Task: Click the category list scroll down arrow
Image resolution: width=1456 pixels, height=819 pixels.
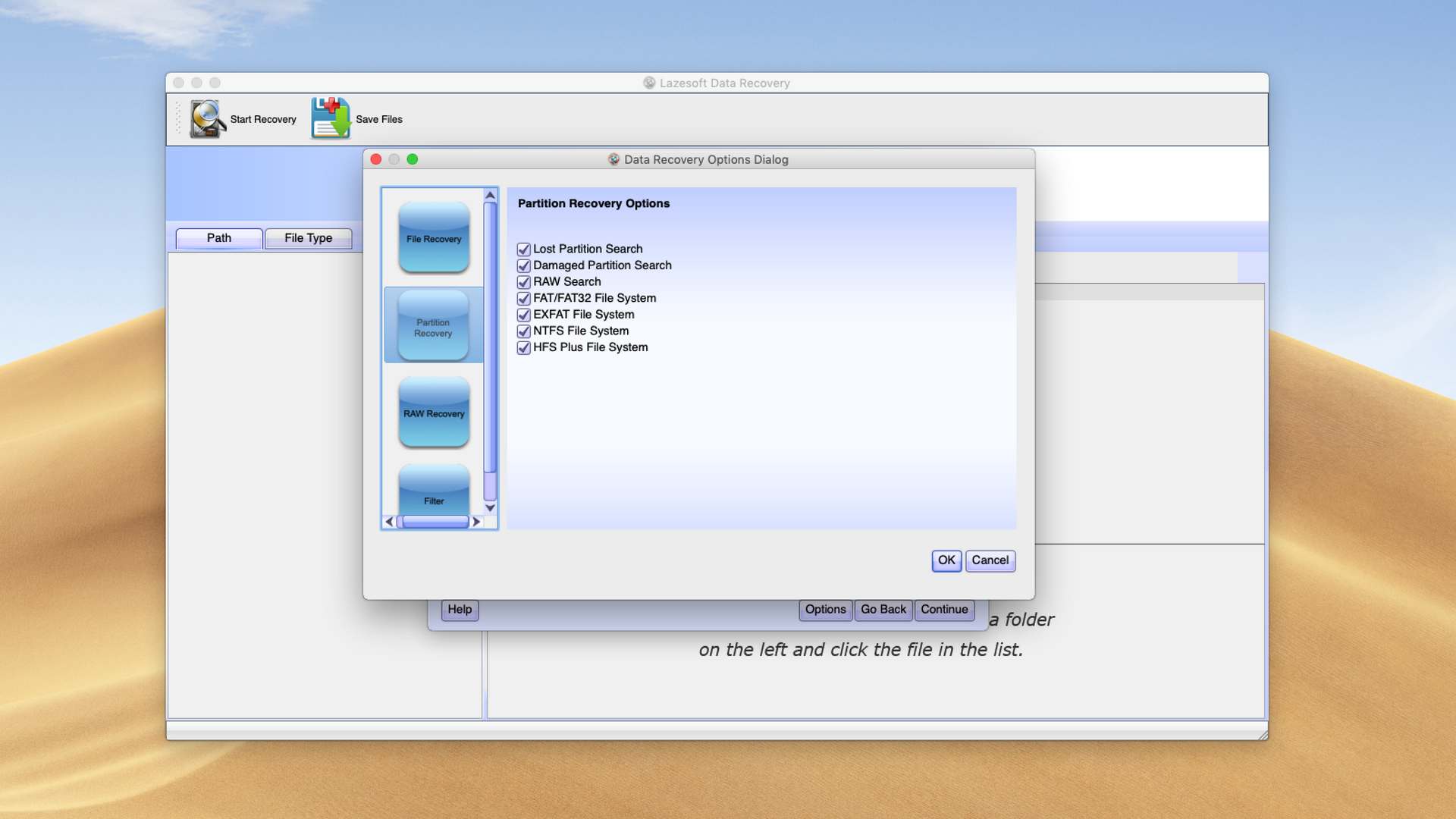Action: [x=490, y=507]
